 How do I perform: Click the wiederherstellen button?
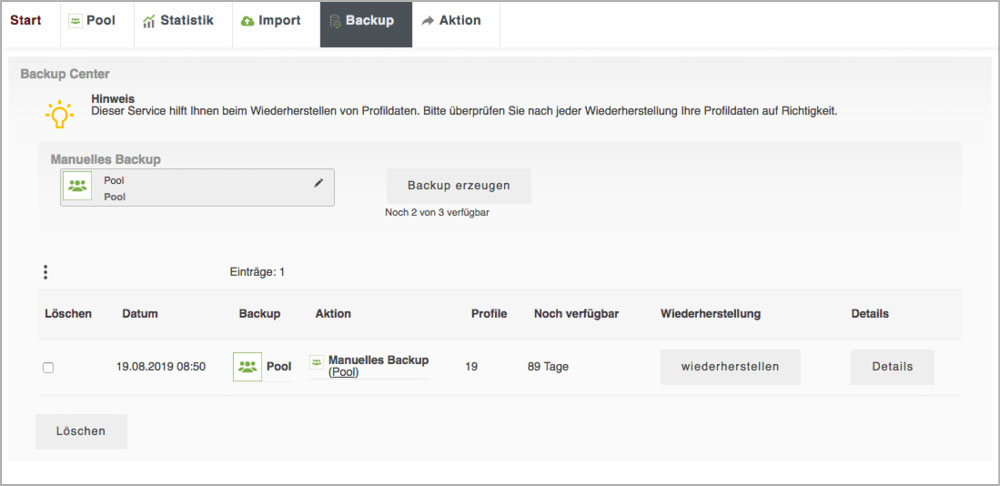click(x=730, y=367)
